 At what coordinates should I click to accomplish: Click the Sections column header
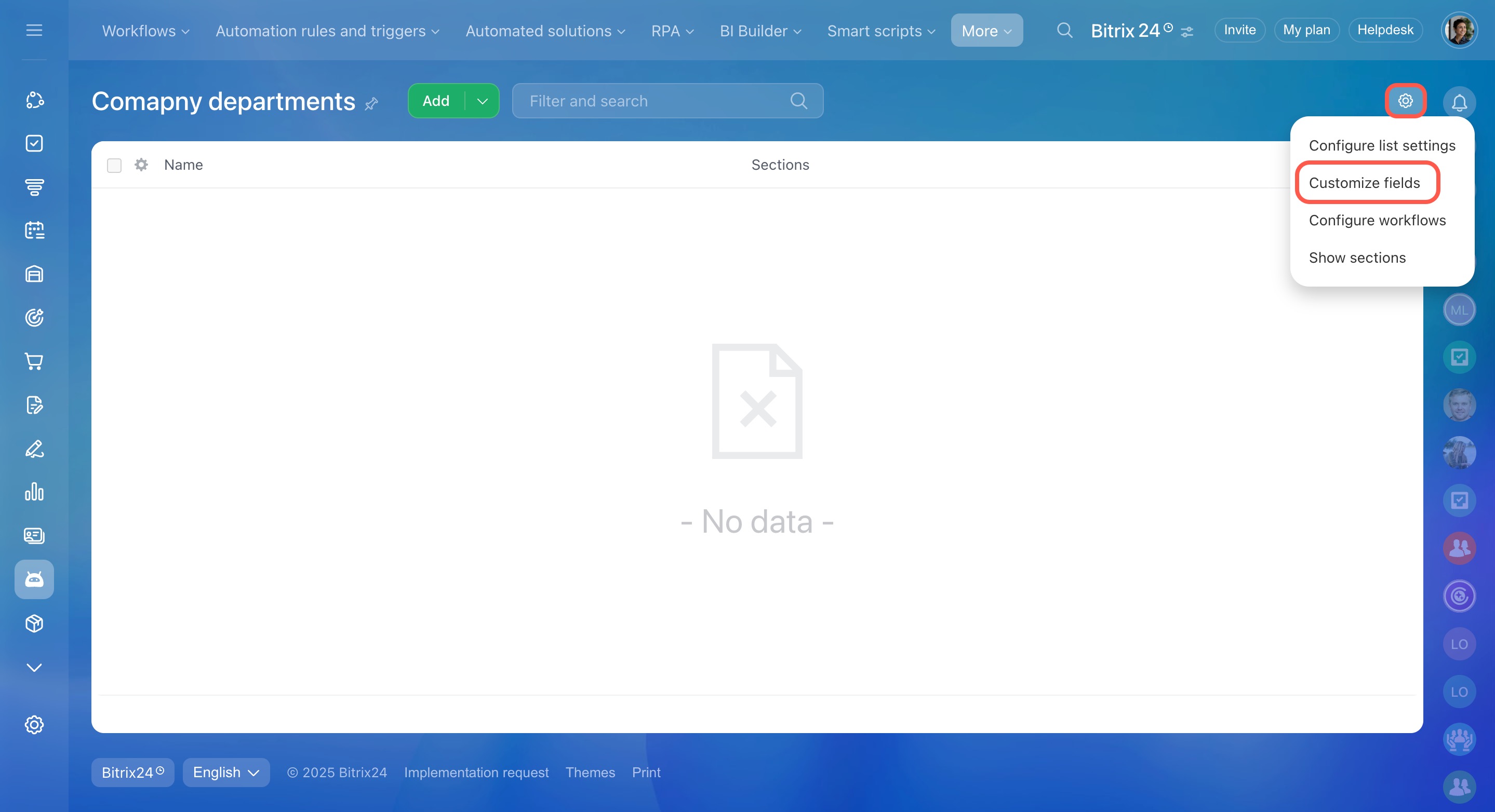coord(780,165)
